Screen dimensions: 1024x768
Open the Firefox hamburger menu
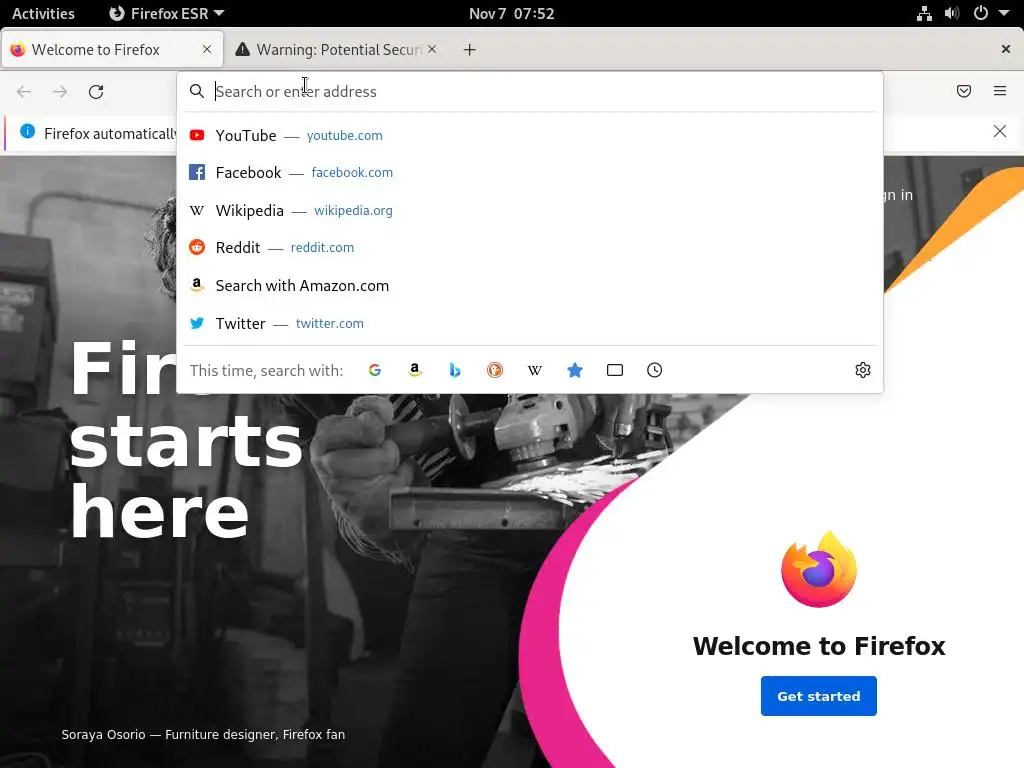pyautogui.click(x=1000, y=91)
